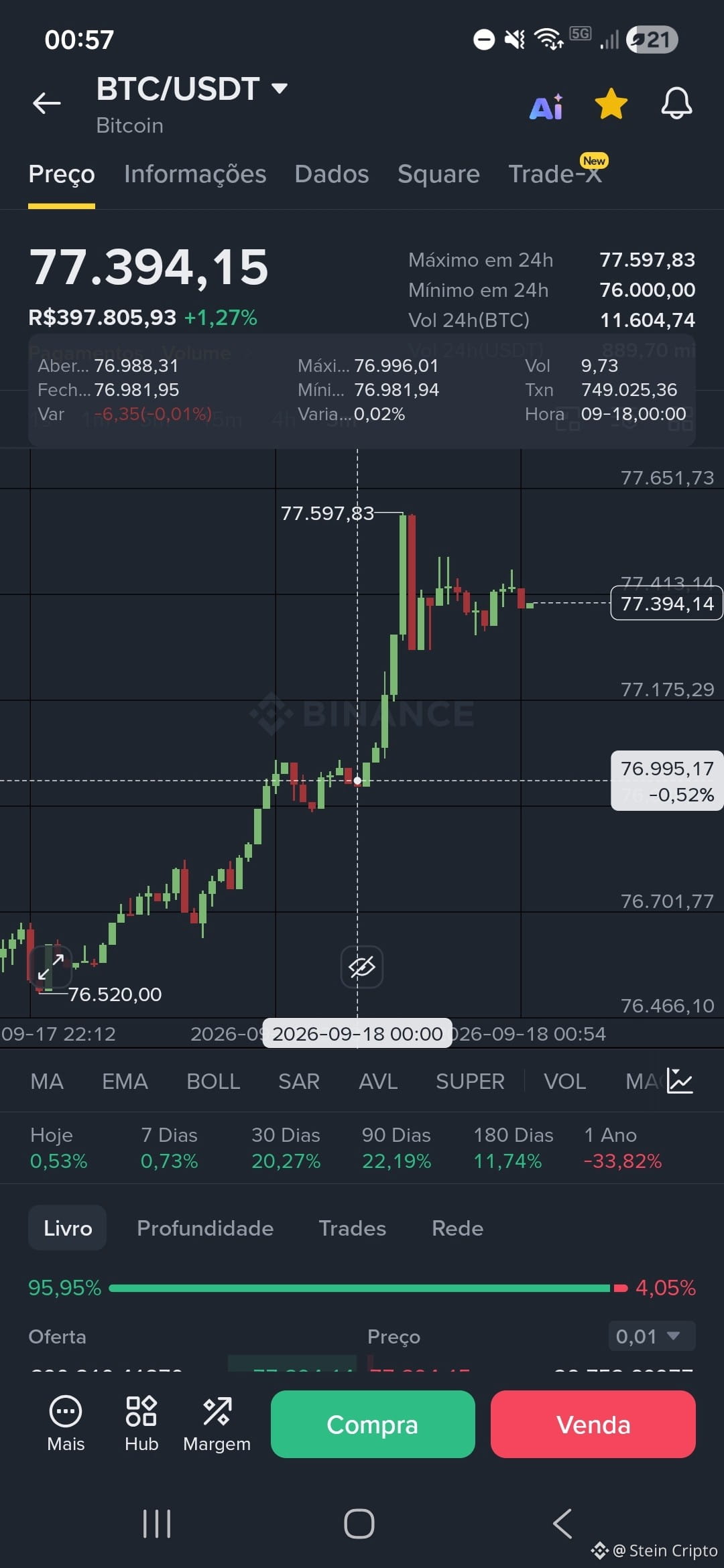
Task: Enable the VOL indicator
Action: click(x=564, y=1082)
